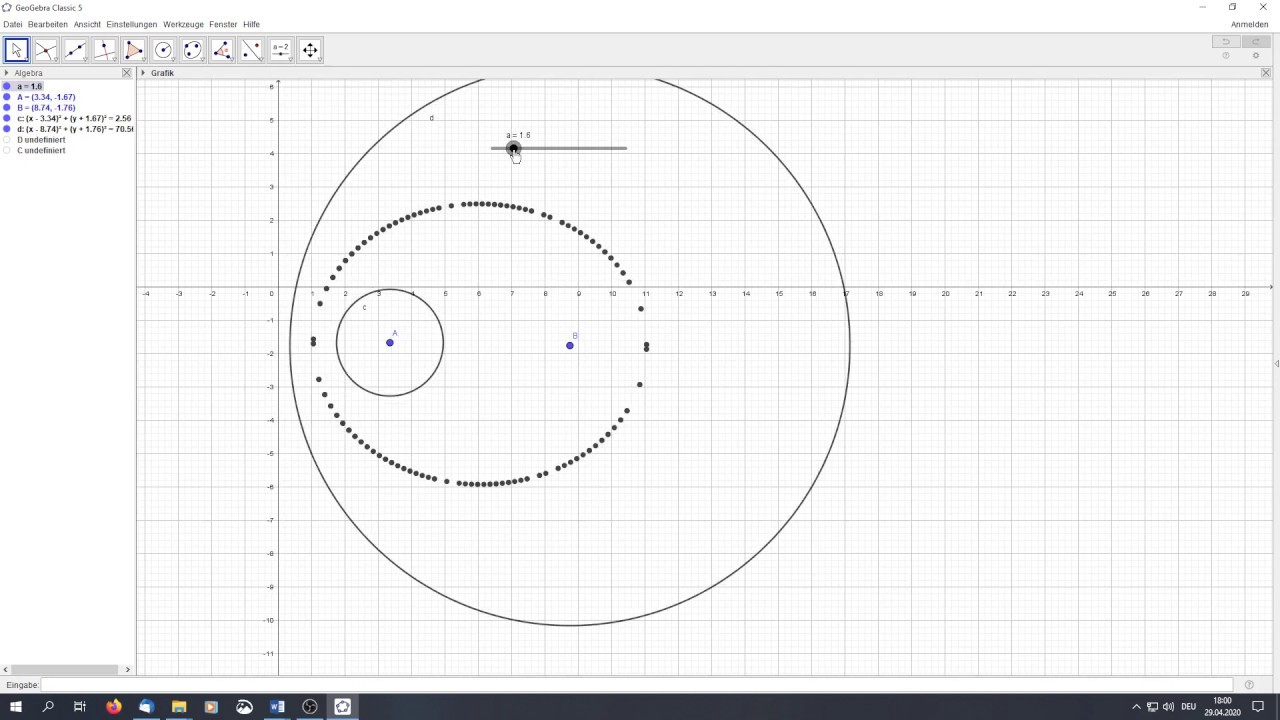Open File Explorer from the taskbar
Image resolution: width=1280 pixels, height=720 pixels.
179,707
